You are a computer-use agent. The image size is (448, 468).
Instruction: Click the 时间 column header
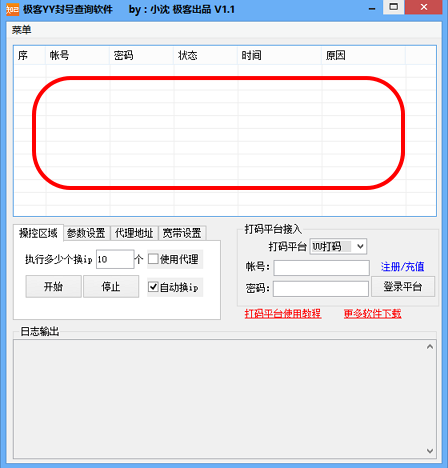280,55
